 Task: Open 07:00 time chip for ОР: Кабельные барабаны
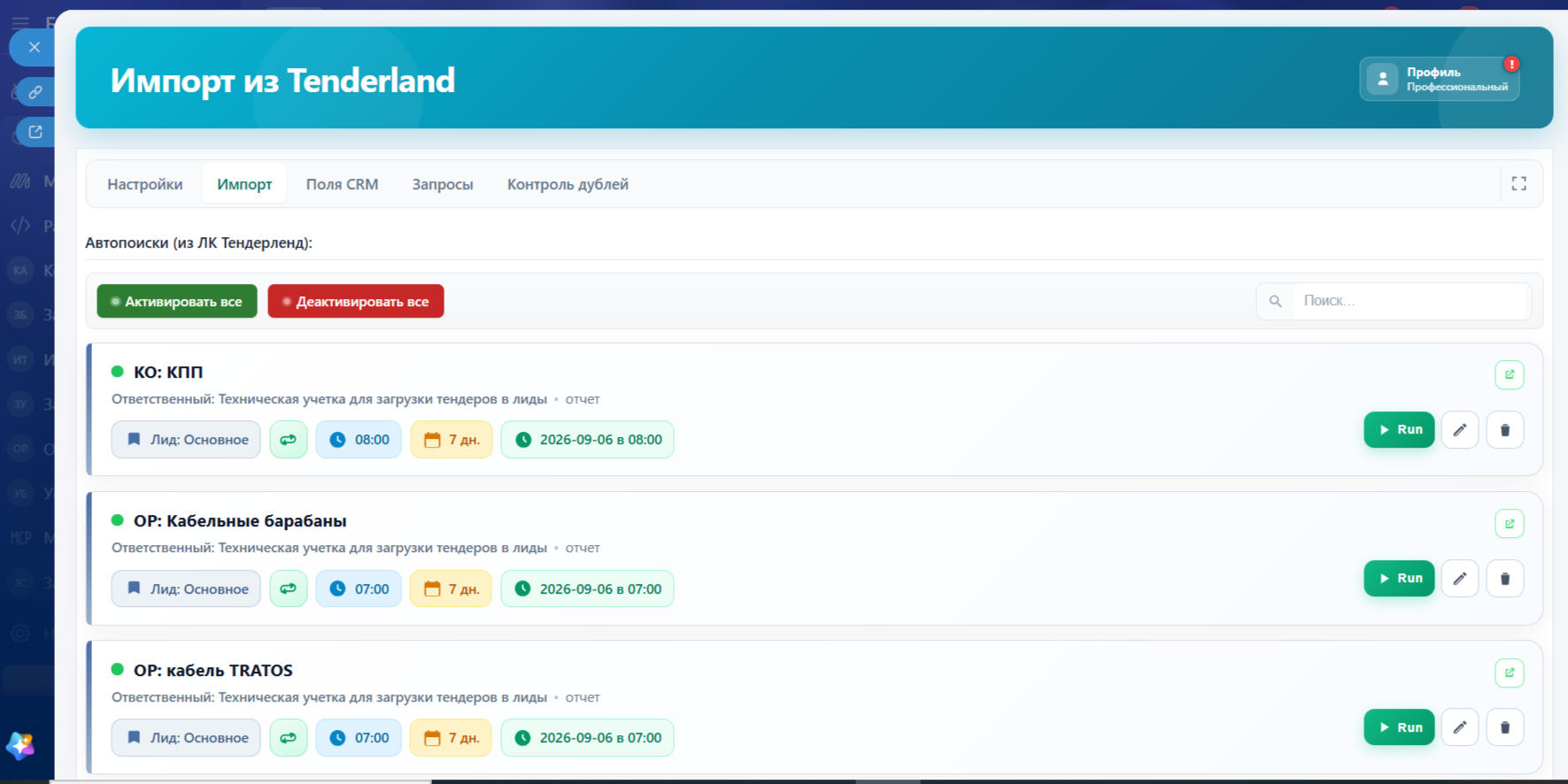click(359, 588)
